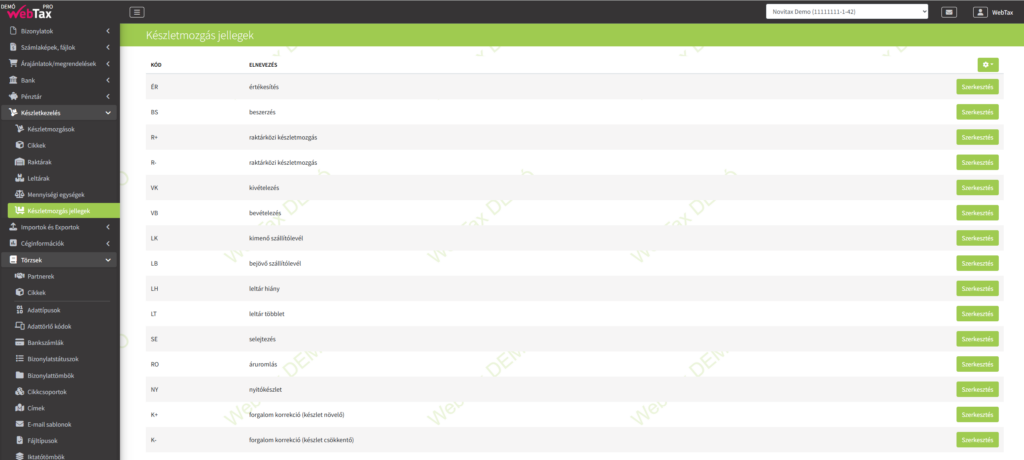Select Mennyiségi egységek menu item
Viewport: 1024px width, 460px height.
(x=56, y=194)
